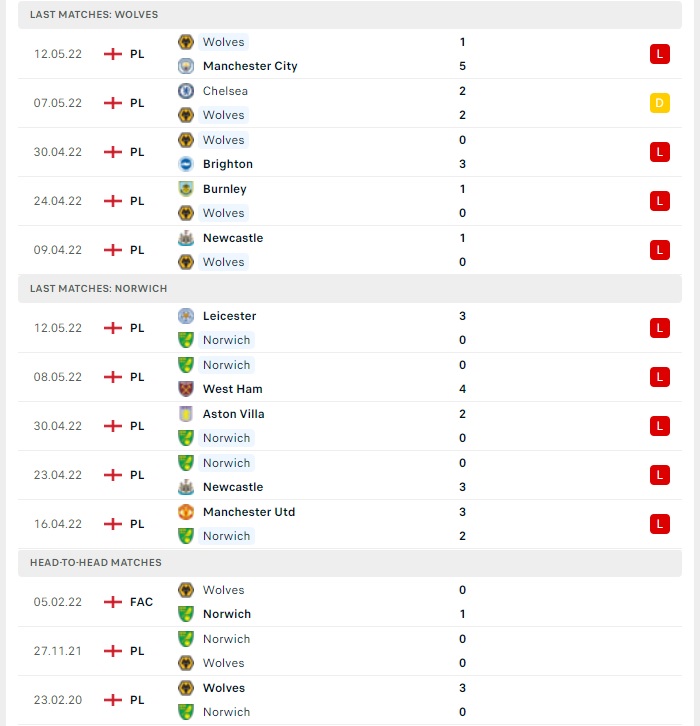This screenshot has width=700, height=726.
Task: Open Norwich link in 27.11.21 match
Action: [x=226, y=639]
